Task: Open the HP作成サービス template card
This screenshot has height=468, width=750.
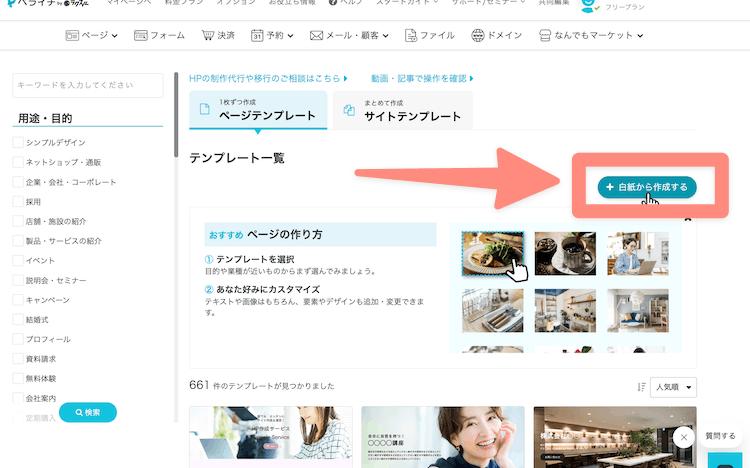Action: [x=271, y=437]
